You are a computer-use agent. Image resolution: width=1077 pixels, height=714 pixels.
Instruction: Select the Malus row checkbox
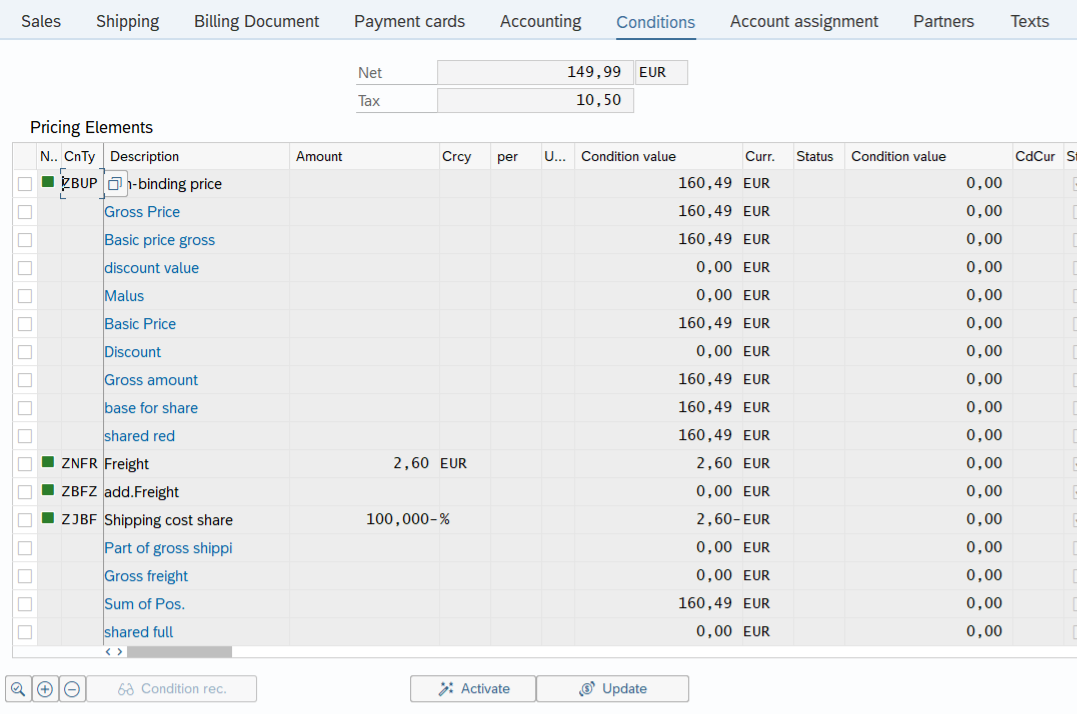pos(25,297)
